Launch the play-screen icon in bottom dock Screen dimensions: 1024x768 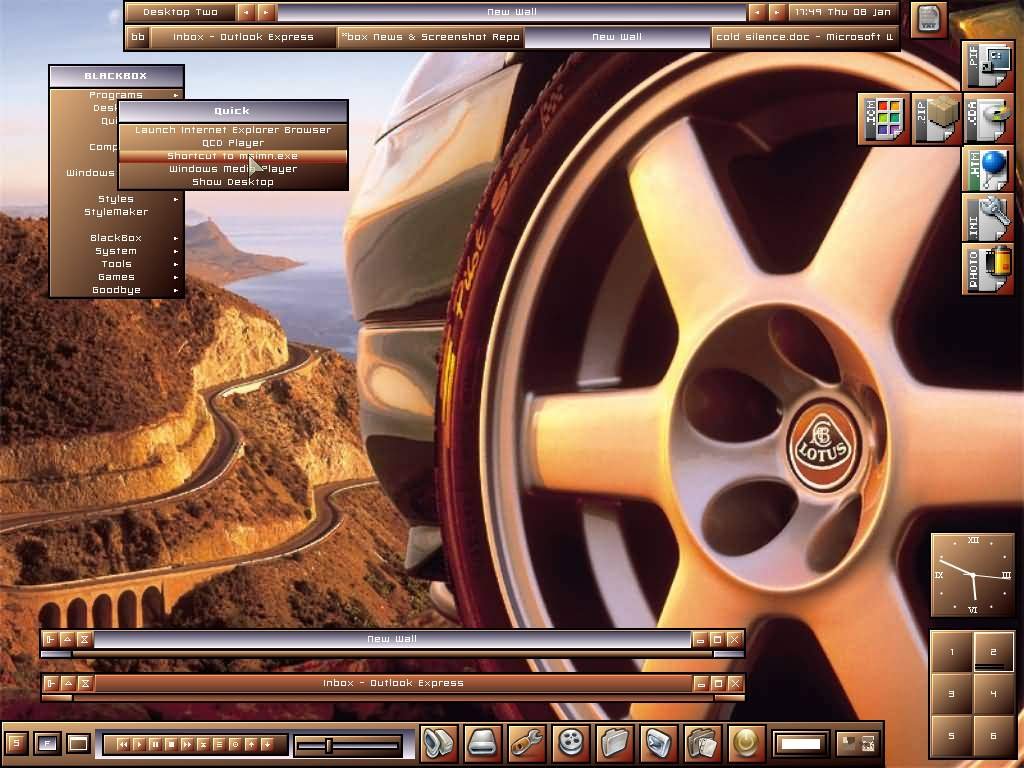coord(658,743)
